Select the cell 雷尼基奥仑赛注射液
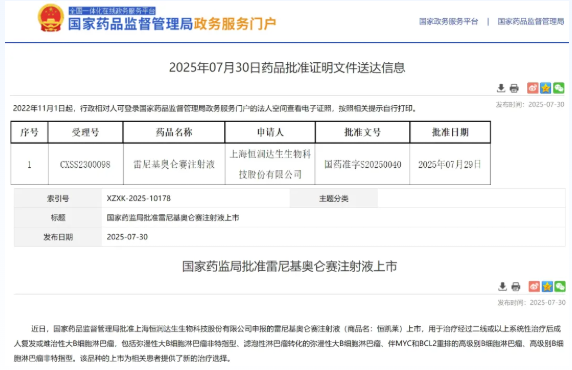 pyautogui.click(x=174, y=165)
